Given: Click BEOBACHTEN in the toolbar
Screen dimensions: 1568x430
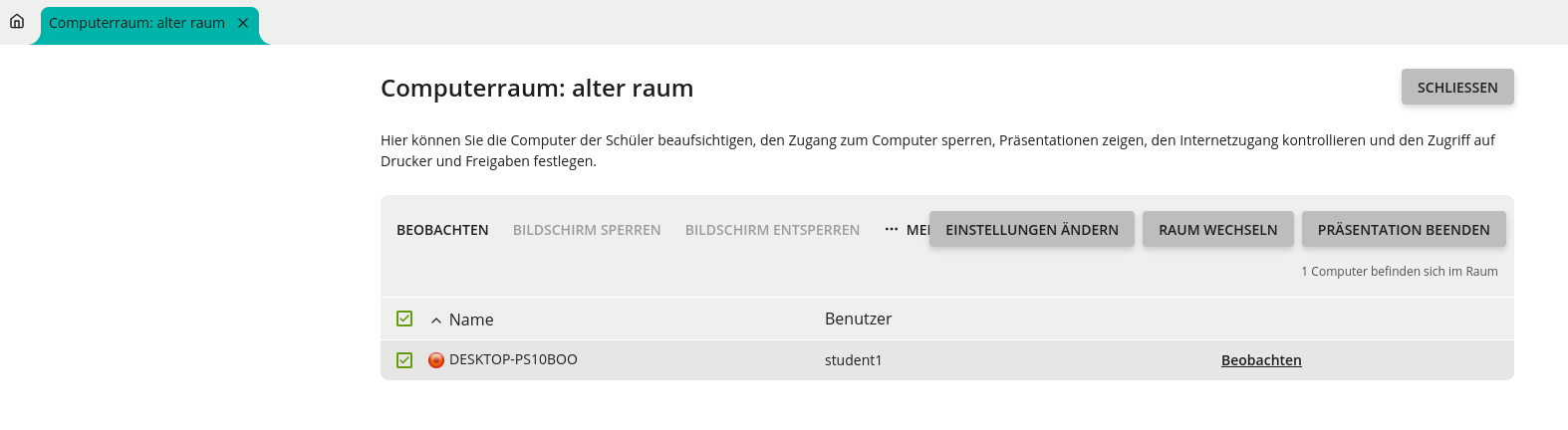Looking at the screenshot, I should point(442,230).
